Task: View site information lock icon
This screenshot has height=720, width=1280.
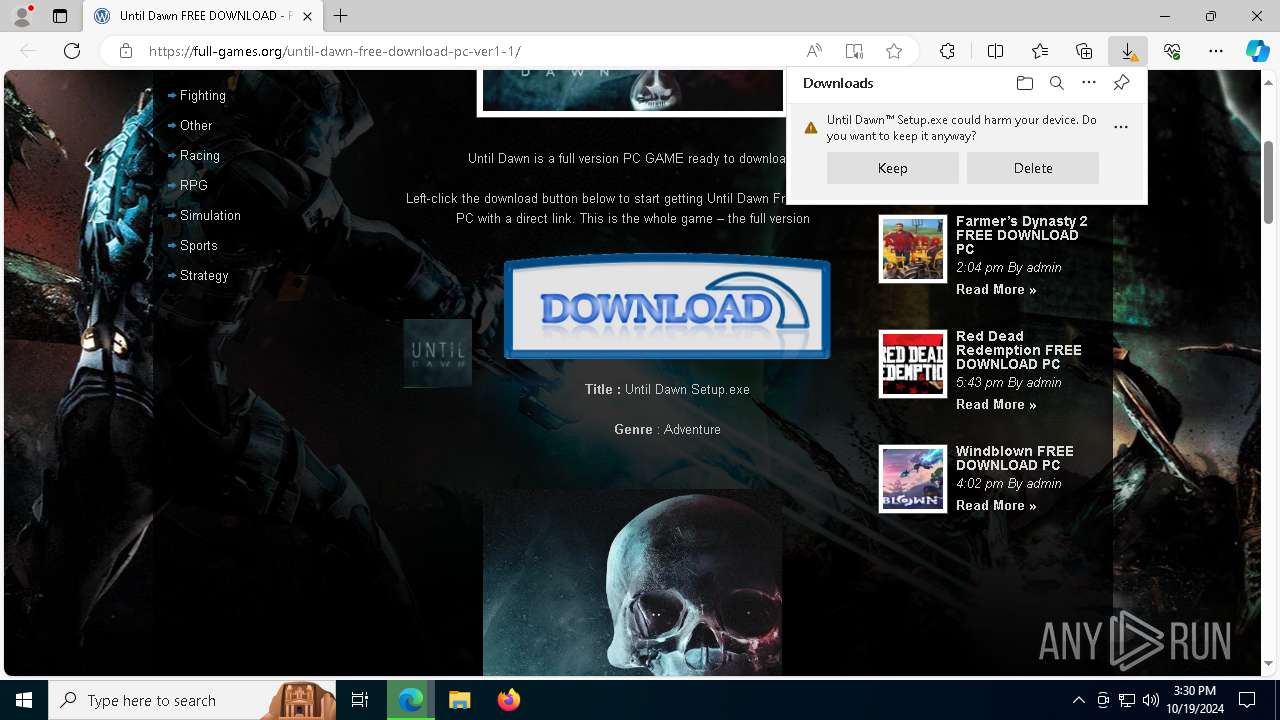Action: pyautogui.click(x=126, y=51)
